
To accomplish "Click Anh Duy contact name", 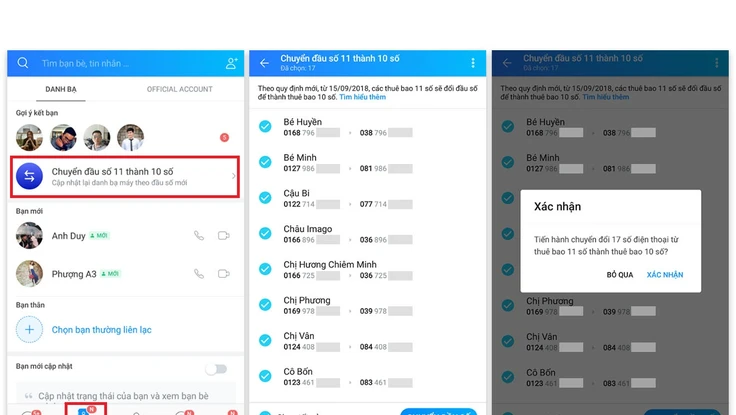I will pos(69,236).
